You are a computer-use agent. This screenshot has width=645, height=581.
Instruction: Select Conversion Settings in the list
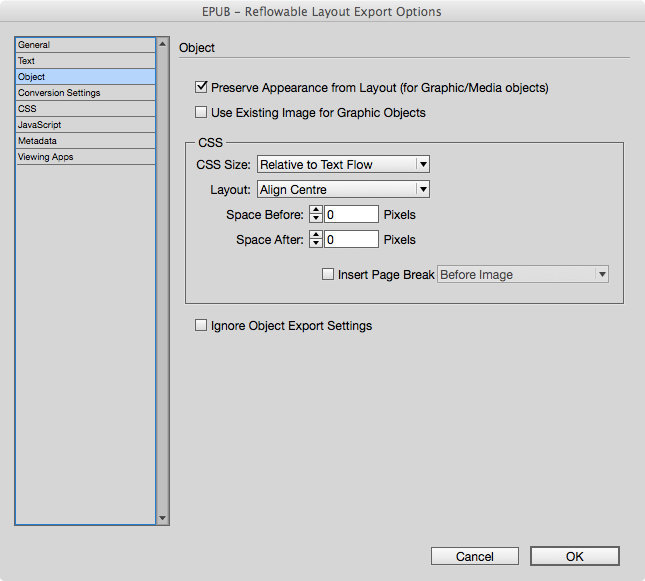click(x=85, y=93)
